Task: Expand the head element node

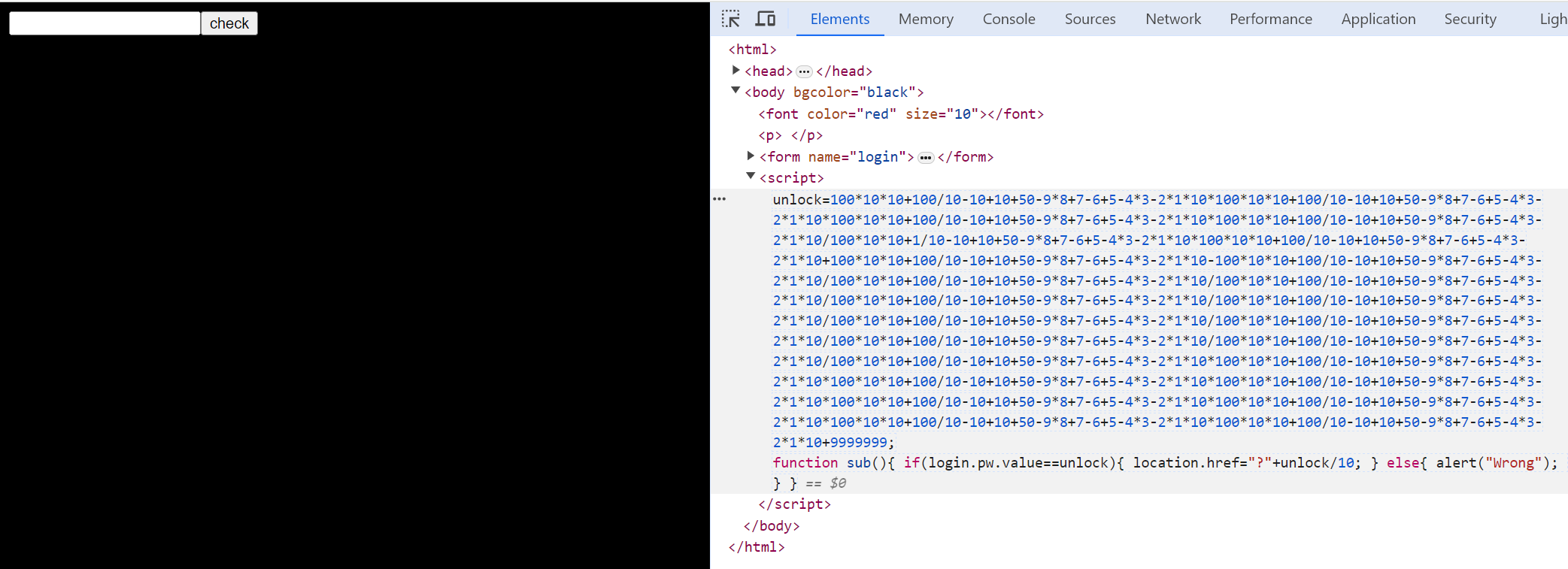Action: (736, 70)
